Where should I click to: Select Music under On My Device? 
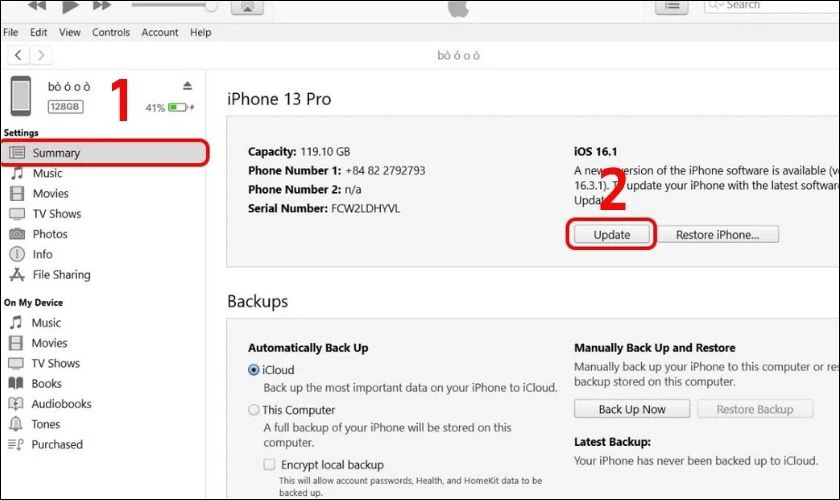46,323
